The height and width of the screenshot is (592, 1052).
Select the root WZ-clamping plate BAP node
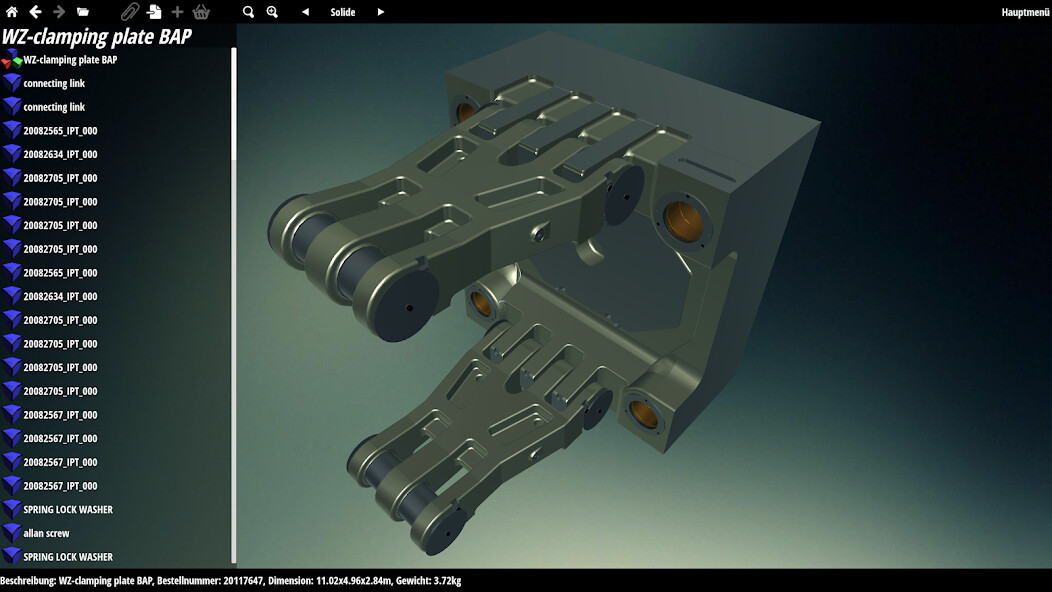[70, 60]
